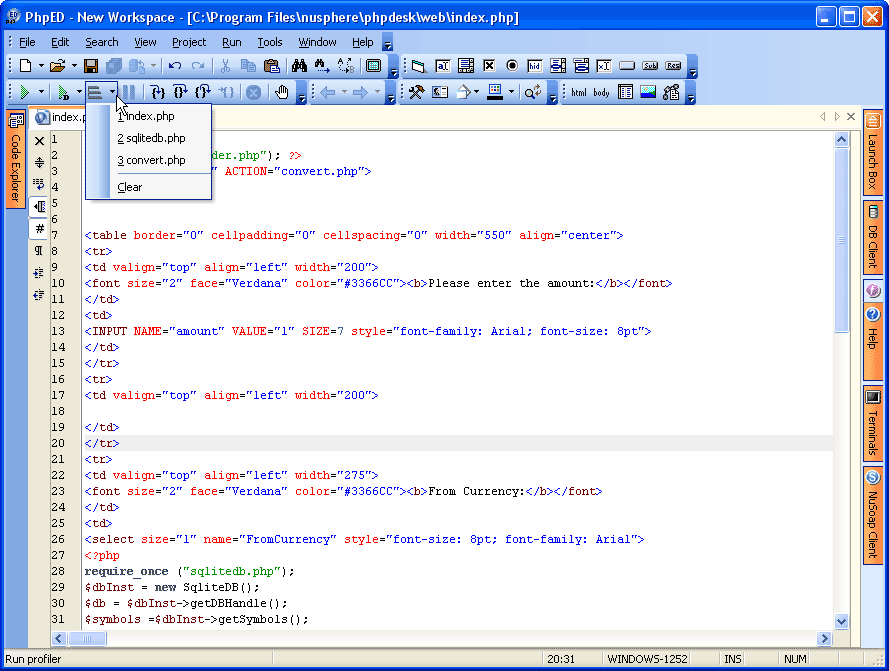Open the dropdown arrow beside New file
Image resolution: width=889 pixels, height=671 pixels.
tap(41, 66)
